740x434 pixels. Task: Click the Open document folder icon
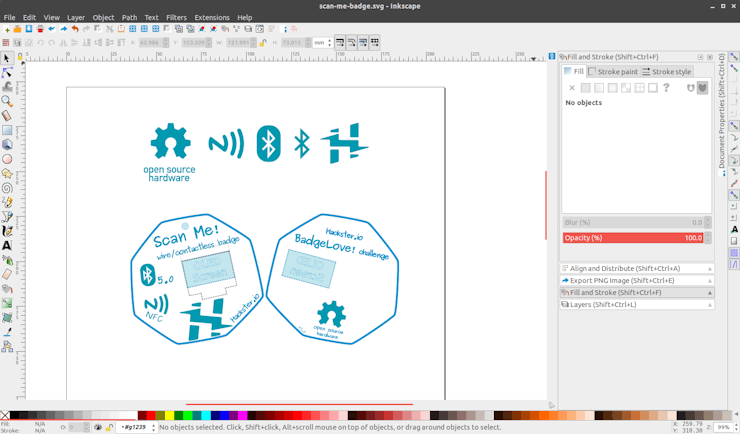17,29
